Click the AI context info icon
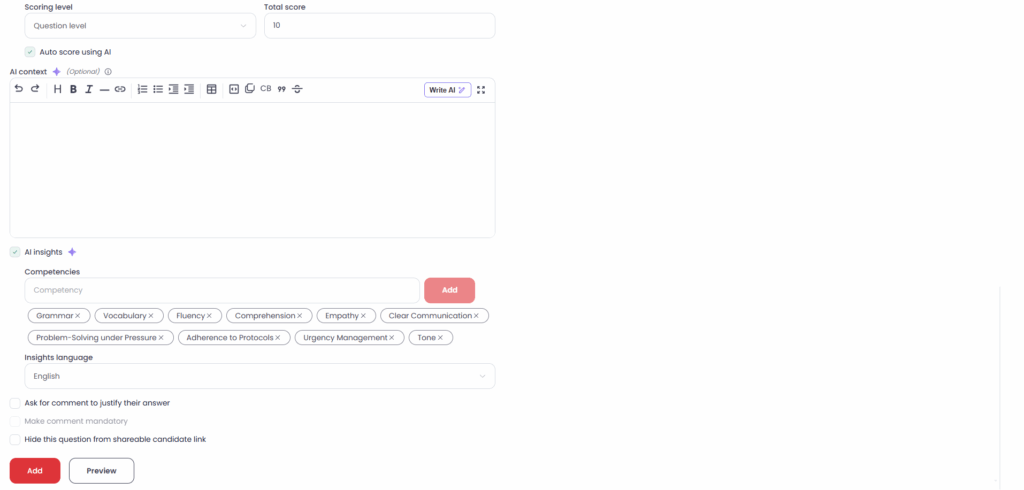The width and height of the screenshot is (1024, 490). pos(108,72)
